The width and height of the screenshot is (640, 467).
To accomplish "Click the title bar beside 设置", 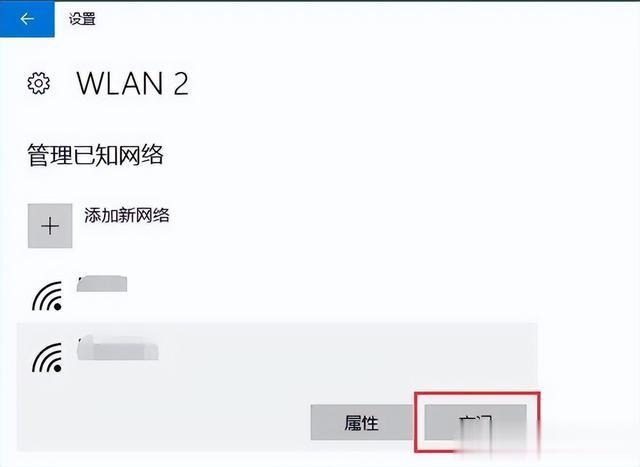I will coord(367,19).
